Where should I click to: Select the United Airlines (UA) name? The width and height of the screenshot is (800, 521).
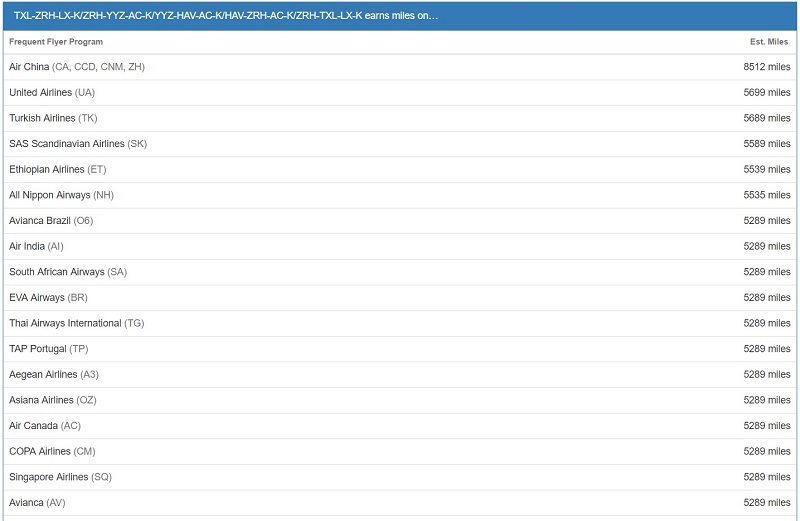point(52,92)
